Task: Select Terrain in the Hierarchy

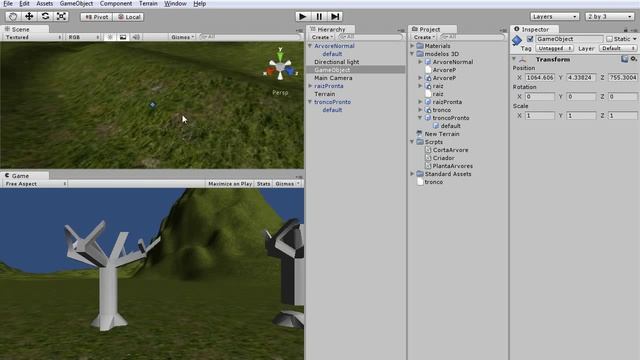Action: tap(324, 94)
